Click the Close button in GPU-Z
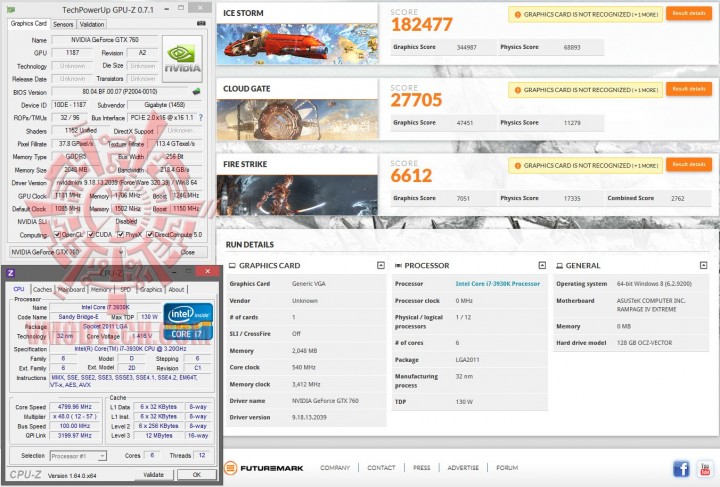 click(187, 252)
